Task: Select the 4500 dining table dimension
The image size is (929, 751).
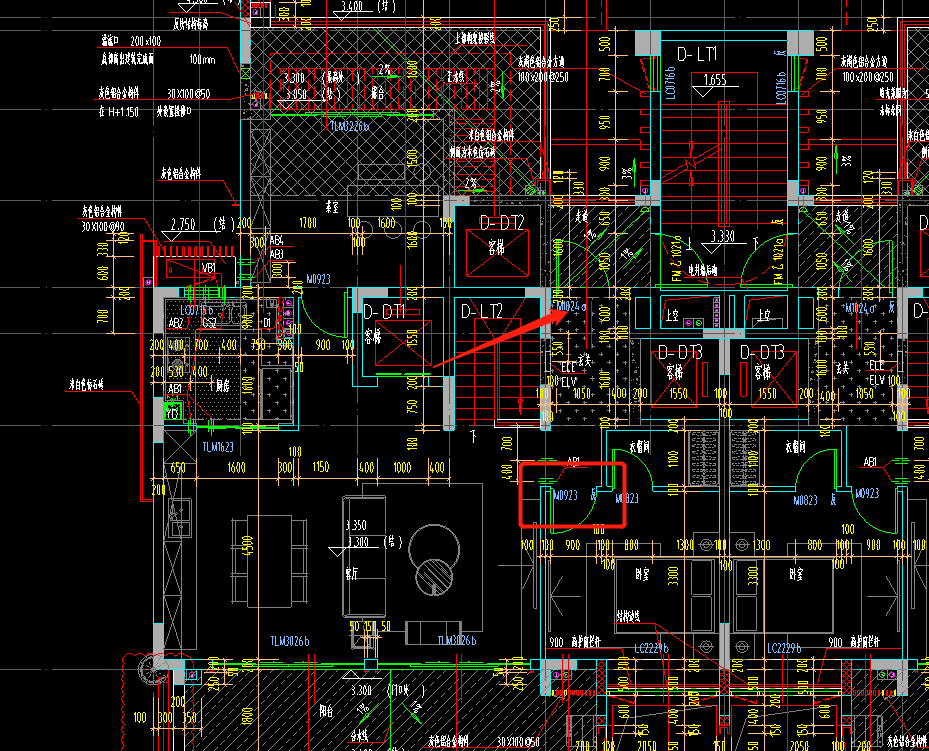Action: coord(248,545)
